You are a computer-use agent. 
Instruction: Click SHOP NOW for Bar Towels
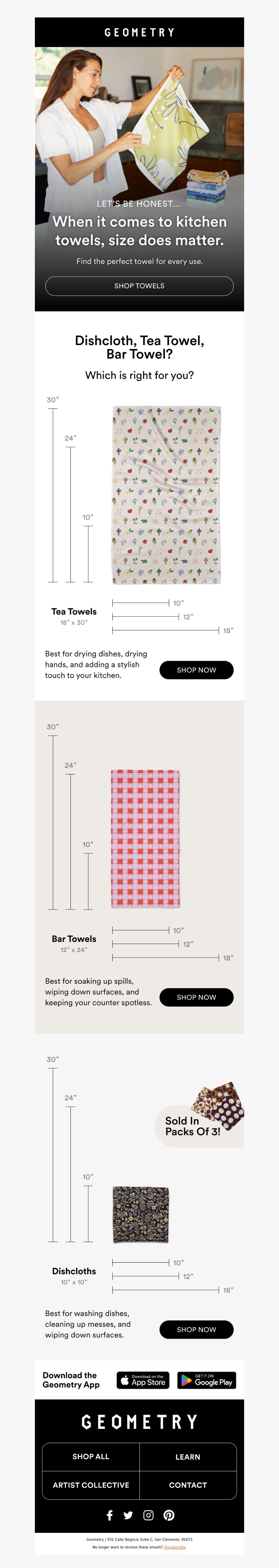(x=196, y=997)
